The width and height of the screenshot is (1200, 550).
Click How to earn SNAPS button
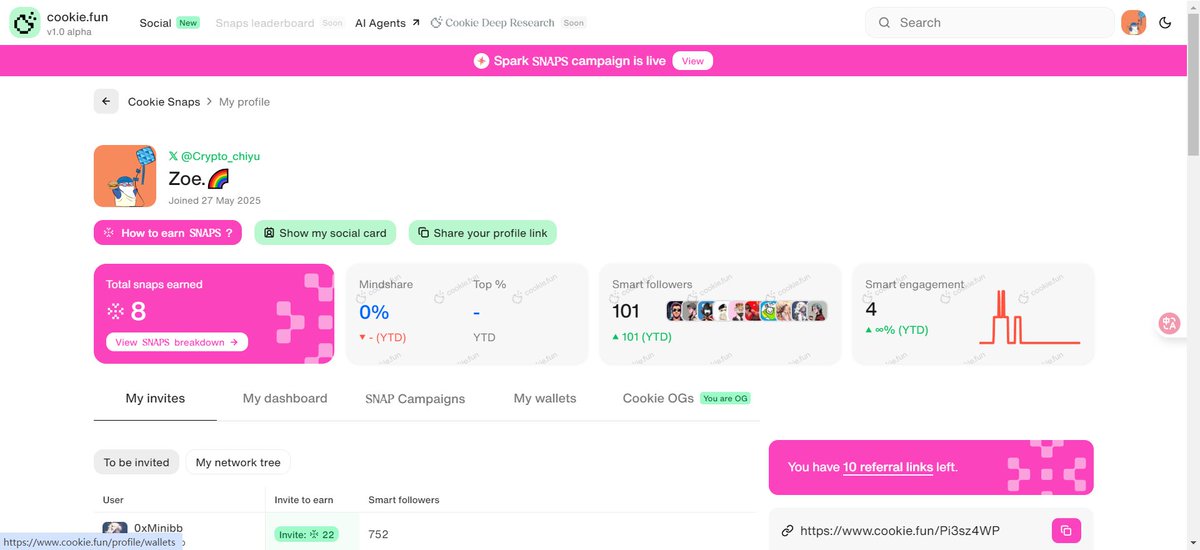coord(168,233)
